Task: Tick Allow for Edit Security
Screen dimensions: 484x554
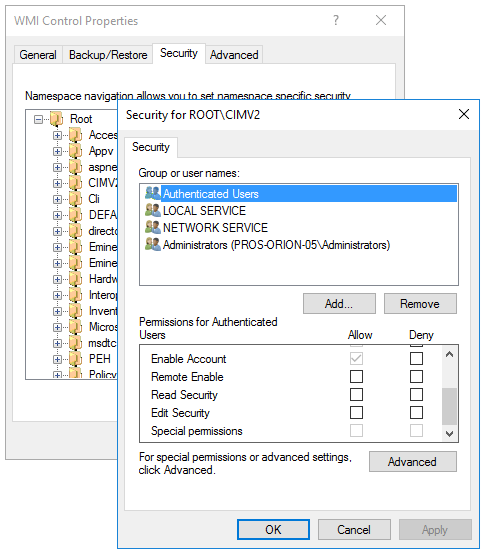Action: coord(356,412)
